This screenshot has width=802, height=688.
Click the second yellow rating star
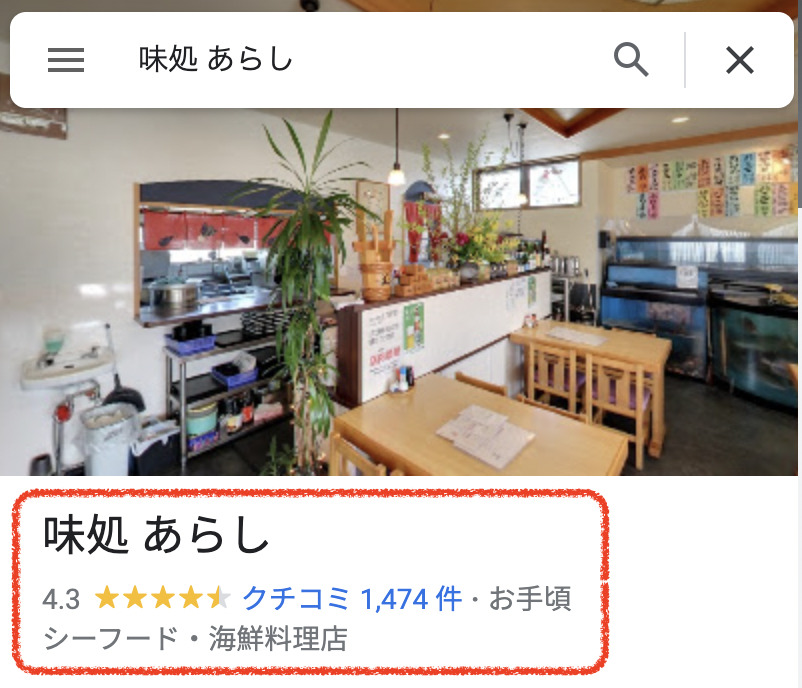(x=135, y=598)
